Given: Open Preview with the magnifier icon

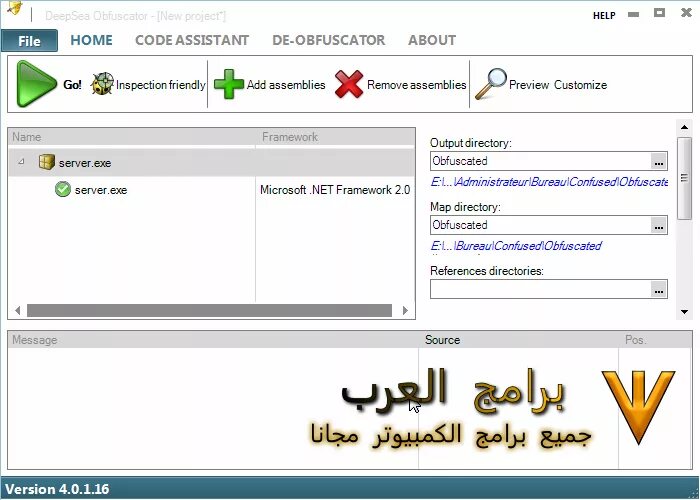Looking at the screenshot, I should tap(491, 84).
